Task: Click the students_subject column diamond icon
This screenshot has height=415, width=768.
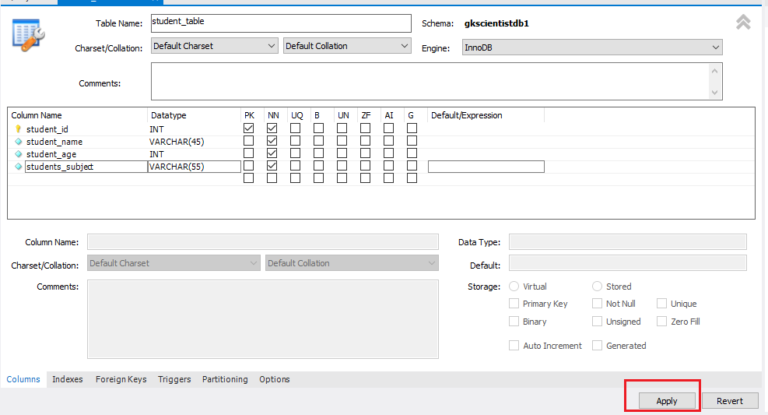Action: 18,167
